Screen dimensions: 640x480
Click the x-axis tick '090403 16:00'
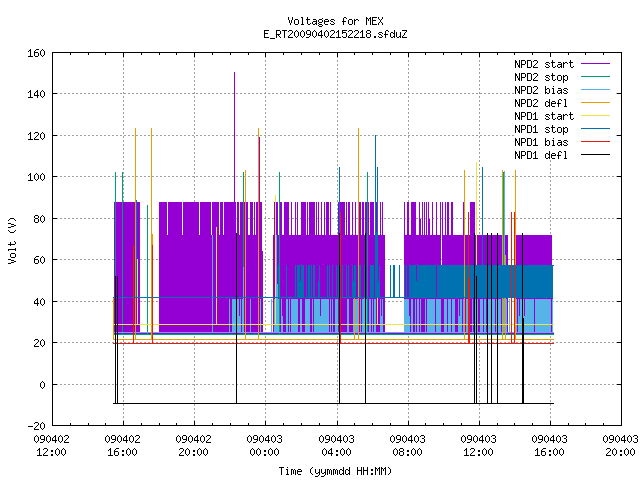point(549,446)
